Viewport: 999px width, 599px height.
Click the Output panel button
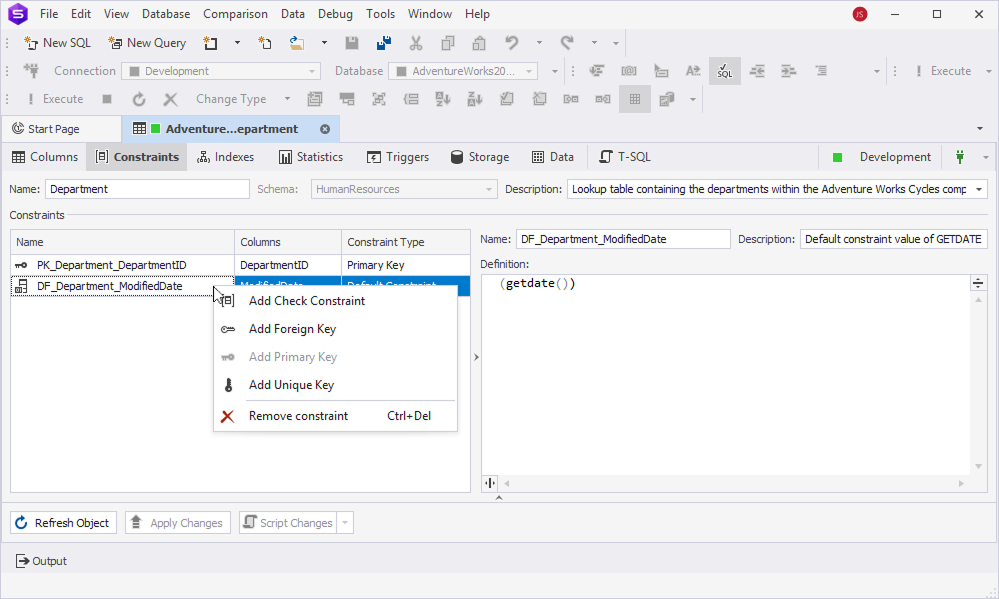coord(41,561)
